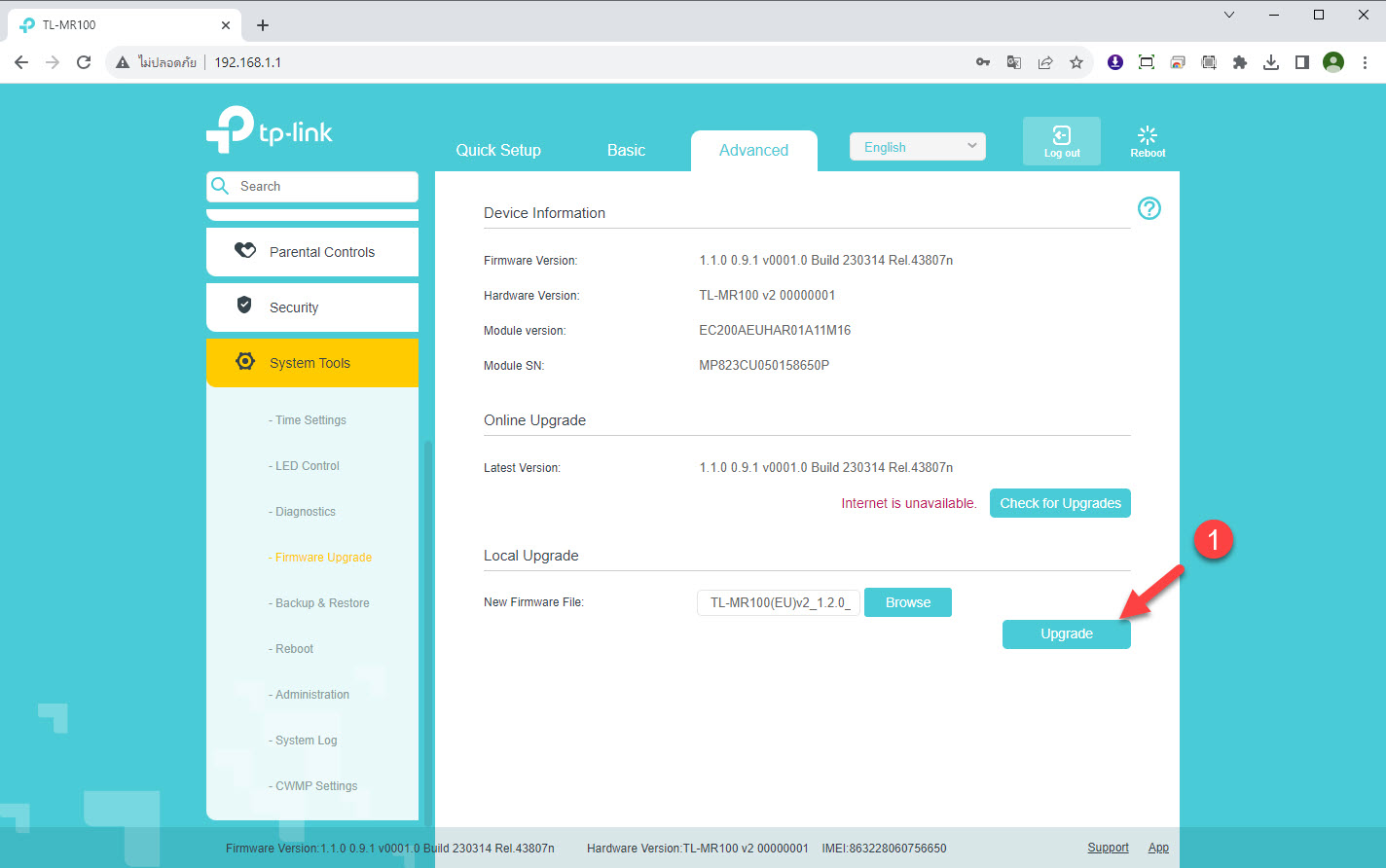Select the TL-MR100 browser tab

(x=125, y=25)
